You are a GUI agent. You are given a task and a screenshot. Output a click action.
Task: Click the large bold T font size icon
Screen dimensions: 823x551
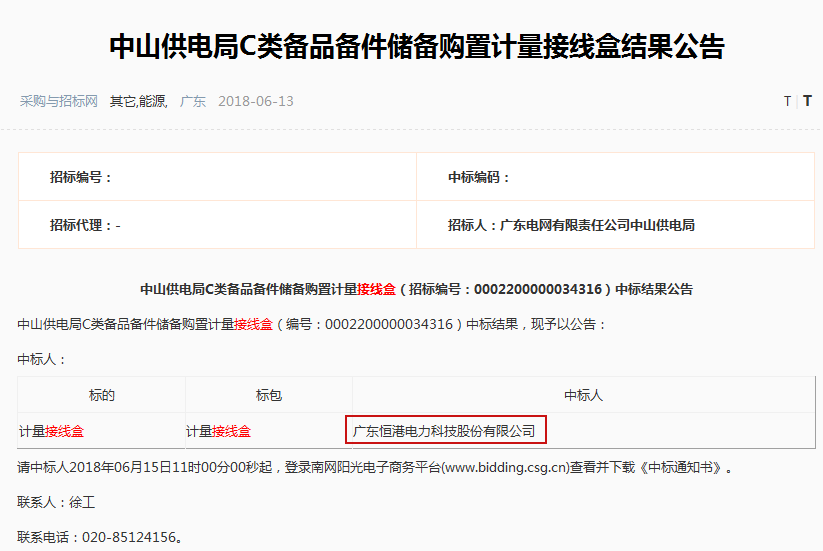pos(807,101)
